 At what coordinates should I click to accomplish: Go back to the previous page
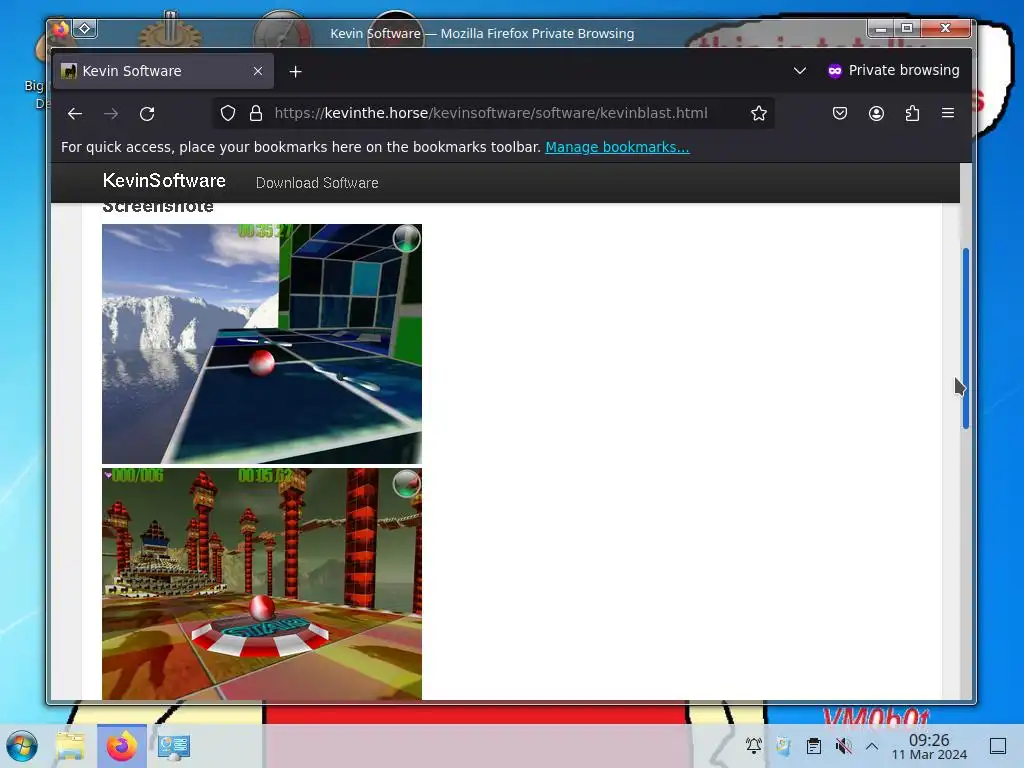75,114
